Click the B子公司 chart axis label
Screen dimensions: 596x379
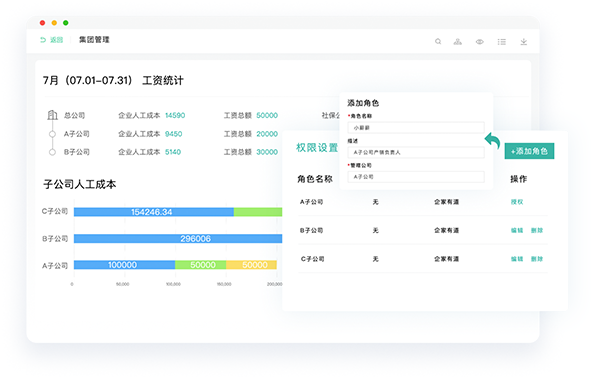tap(55, 239)
